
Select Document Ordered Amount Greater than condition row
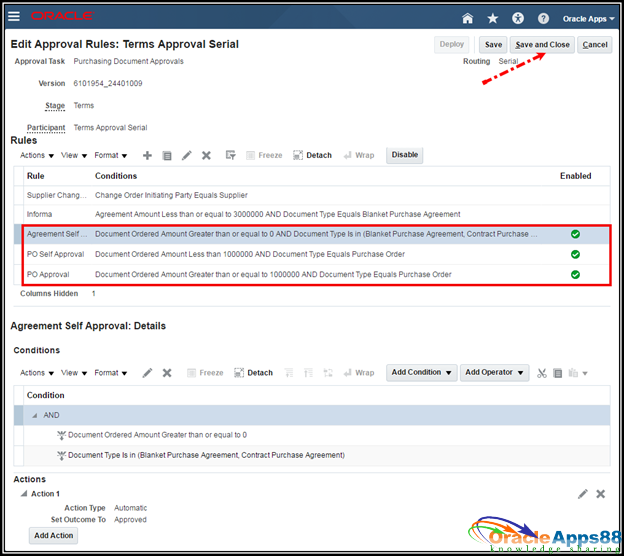(312, 435)
